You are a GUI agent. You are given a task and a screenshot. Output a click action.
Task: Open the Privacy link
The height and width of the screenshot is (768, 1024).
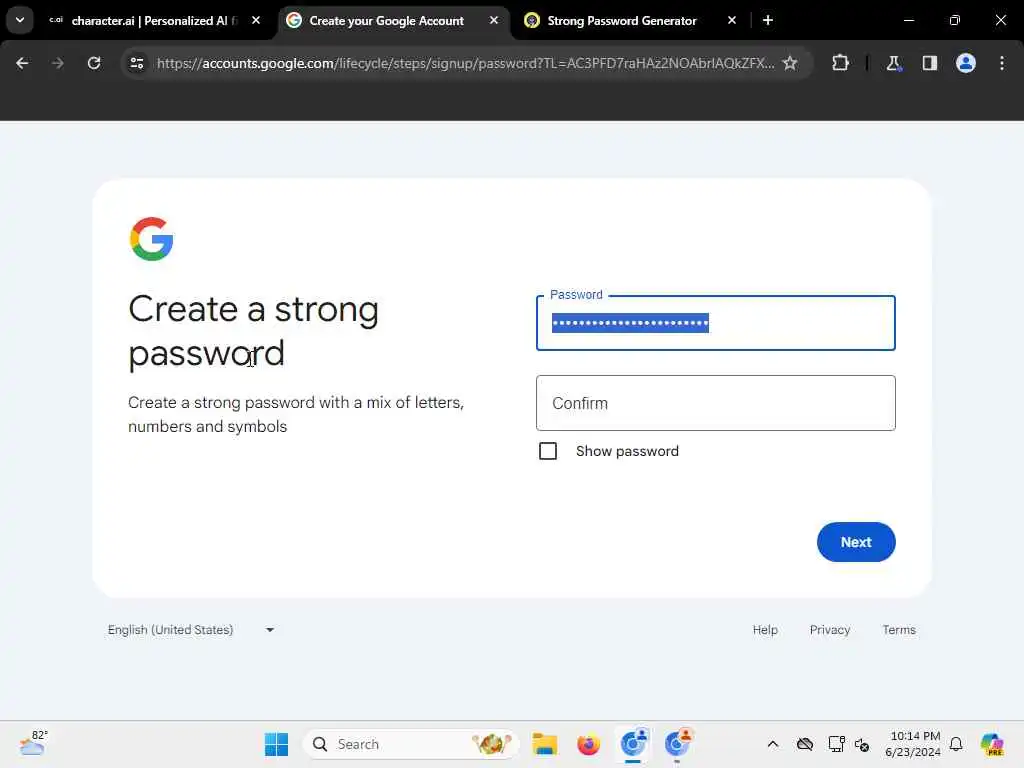(829, 630)
